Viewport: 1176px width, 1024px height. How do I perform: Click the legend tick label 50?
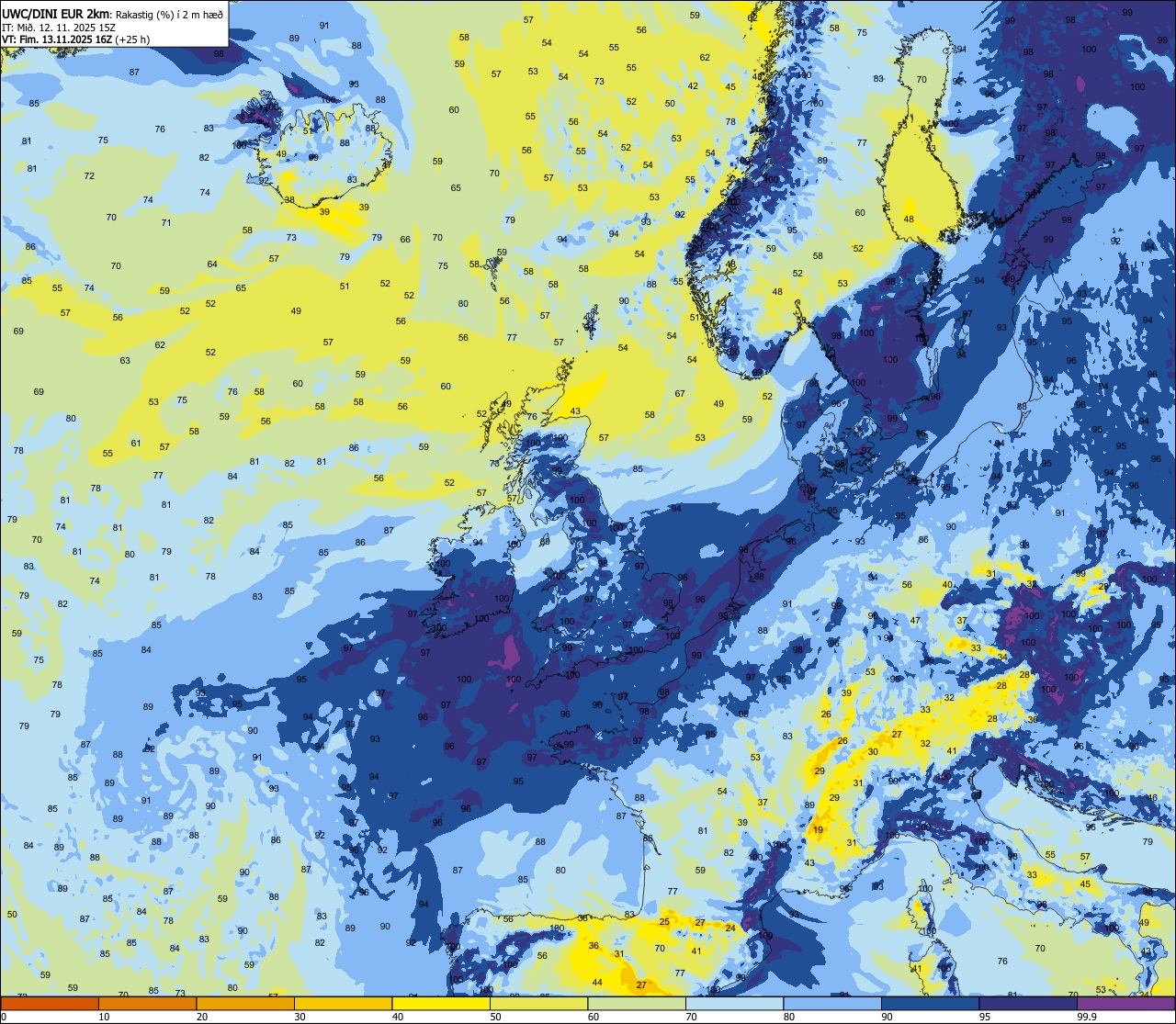point(495,1017)
